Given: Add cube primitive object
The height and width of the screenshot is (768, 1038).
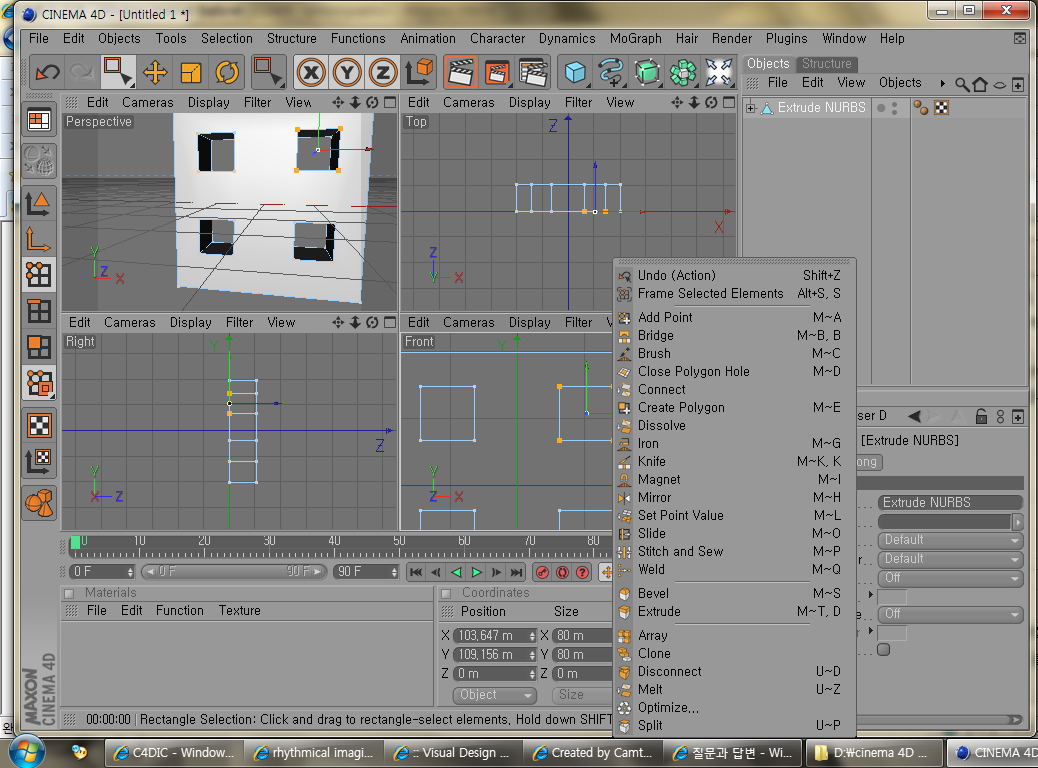Looking at the screenshot, I should [575, 72].
